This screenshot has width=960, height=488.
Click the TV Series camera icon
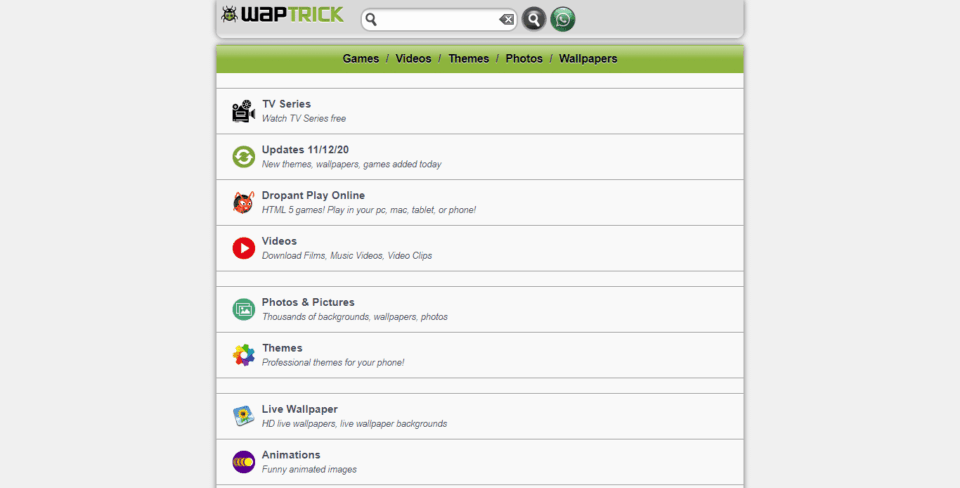(x=243, y=111)
